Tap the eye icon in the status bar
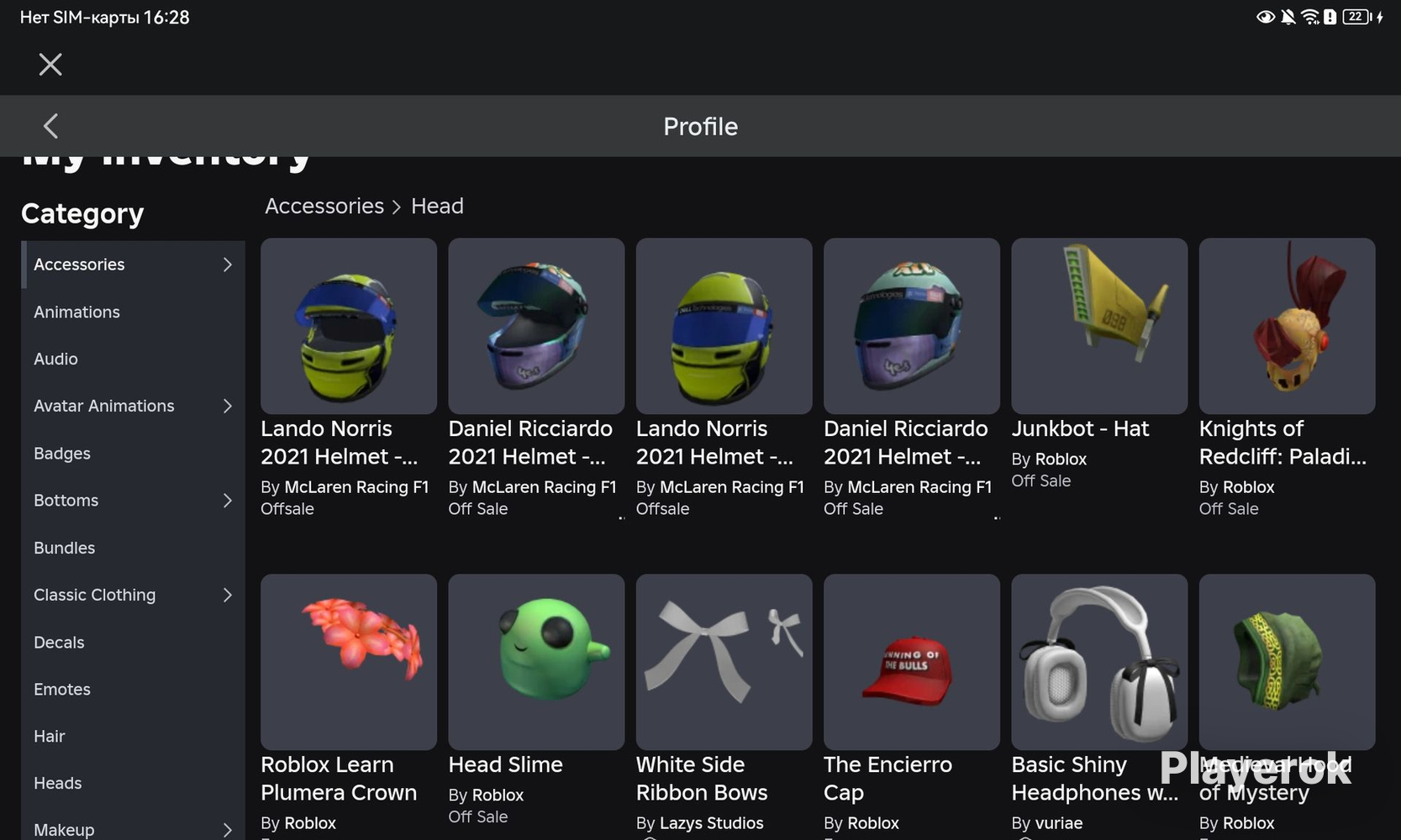This screenshot has height=840, width=1401. (1265, 17)
